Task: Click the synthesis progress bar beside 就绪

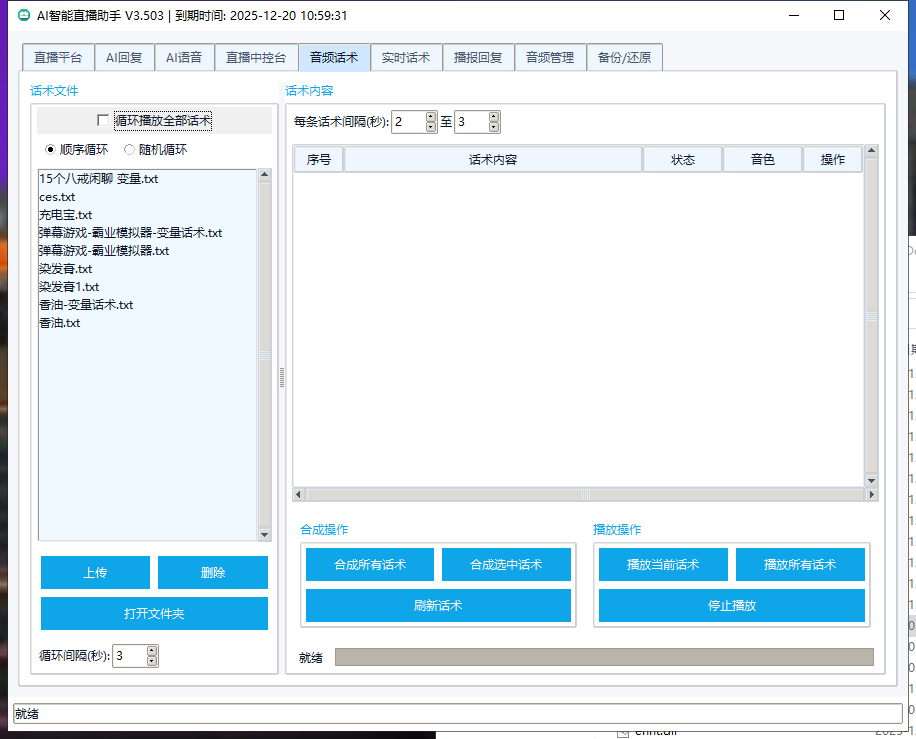Action: [x=604, y=657]
